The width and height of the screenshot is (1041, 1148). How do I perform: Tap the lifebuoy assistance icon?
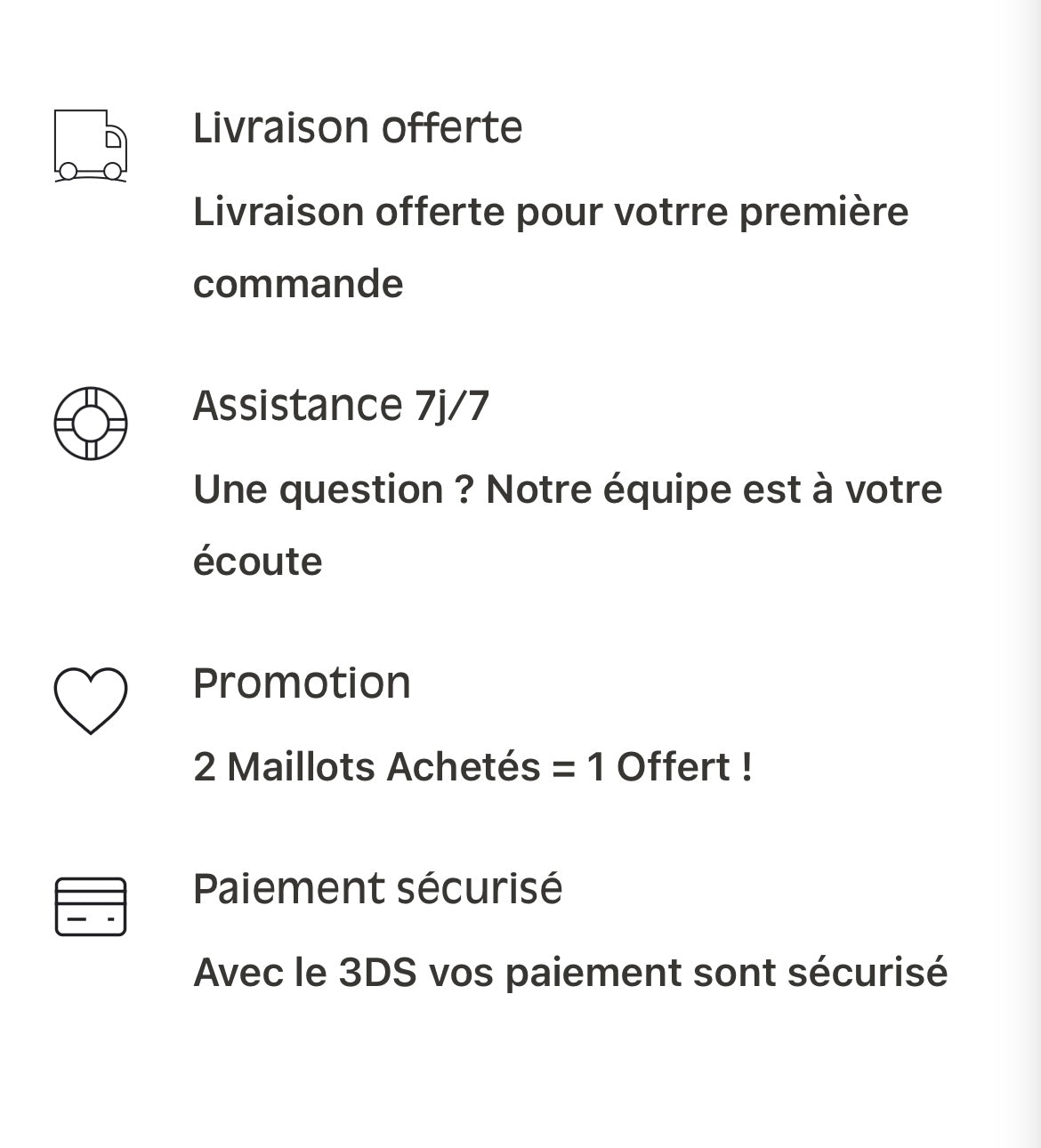click(91, 424)
